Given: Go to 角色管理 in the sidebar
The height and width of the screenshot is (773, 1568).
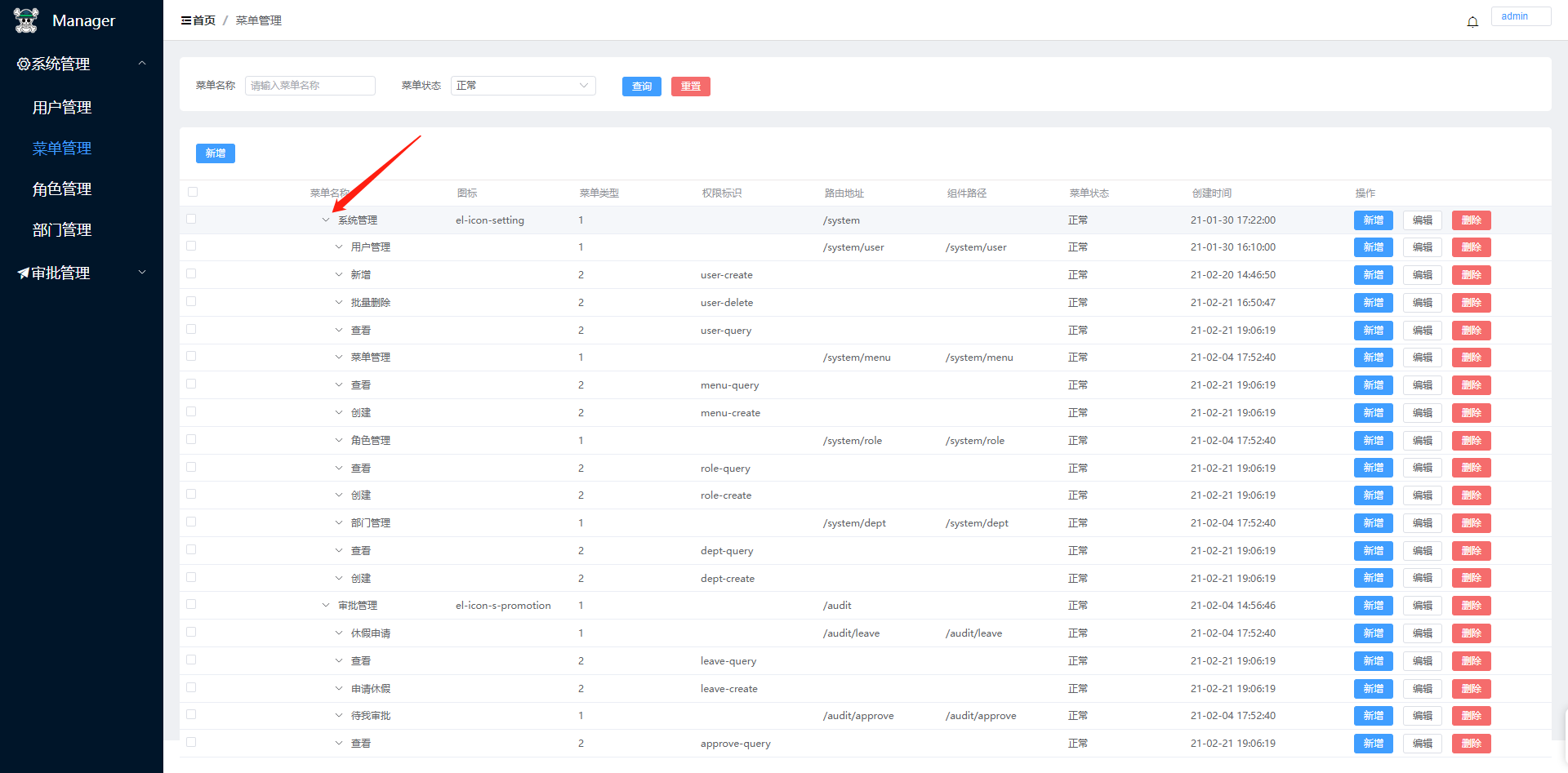Looking at the screenshot, I should tap(62, 189).
